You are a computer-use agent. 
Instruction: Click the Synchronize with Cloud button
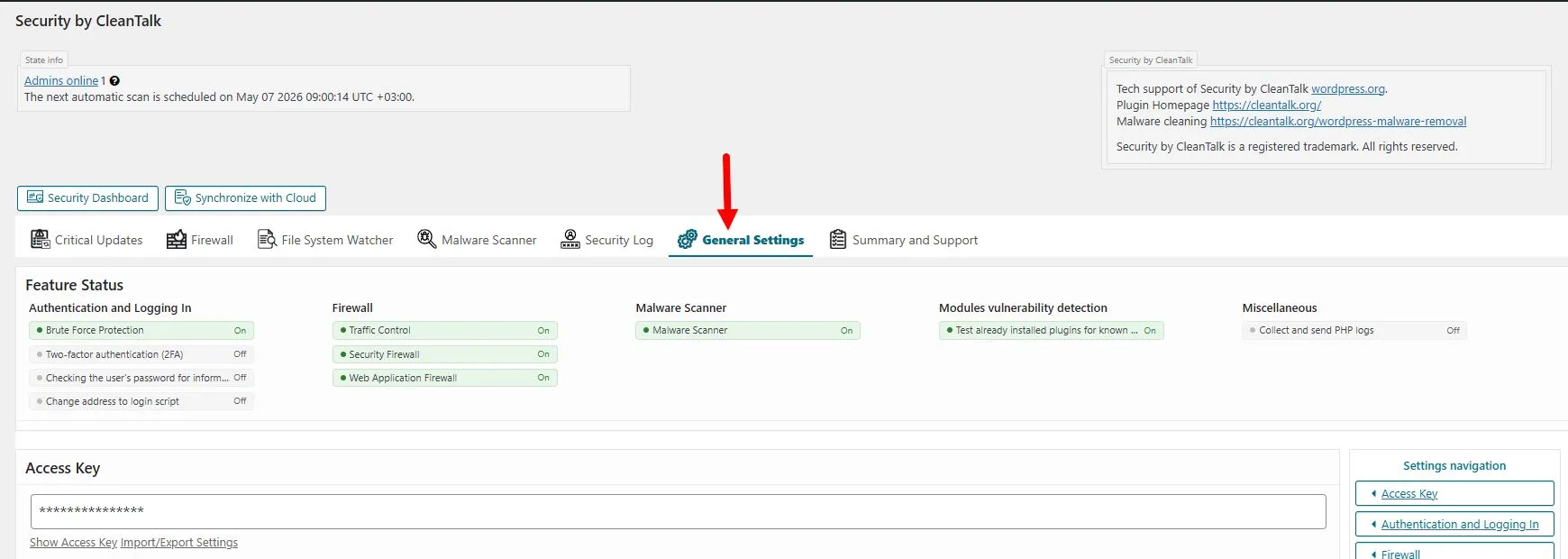click(245, 197)
